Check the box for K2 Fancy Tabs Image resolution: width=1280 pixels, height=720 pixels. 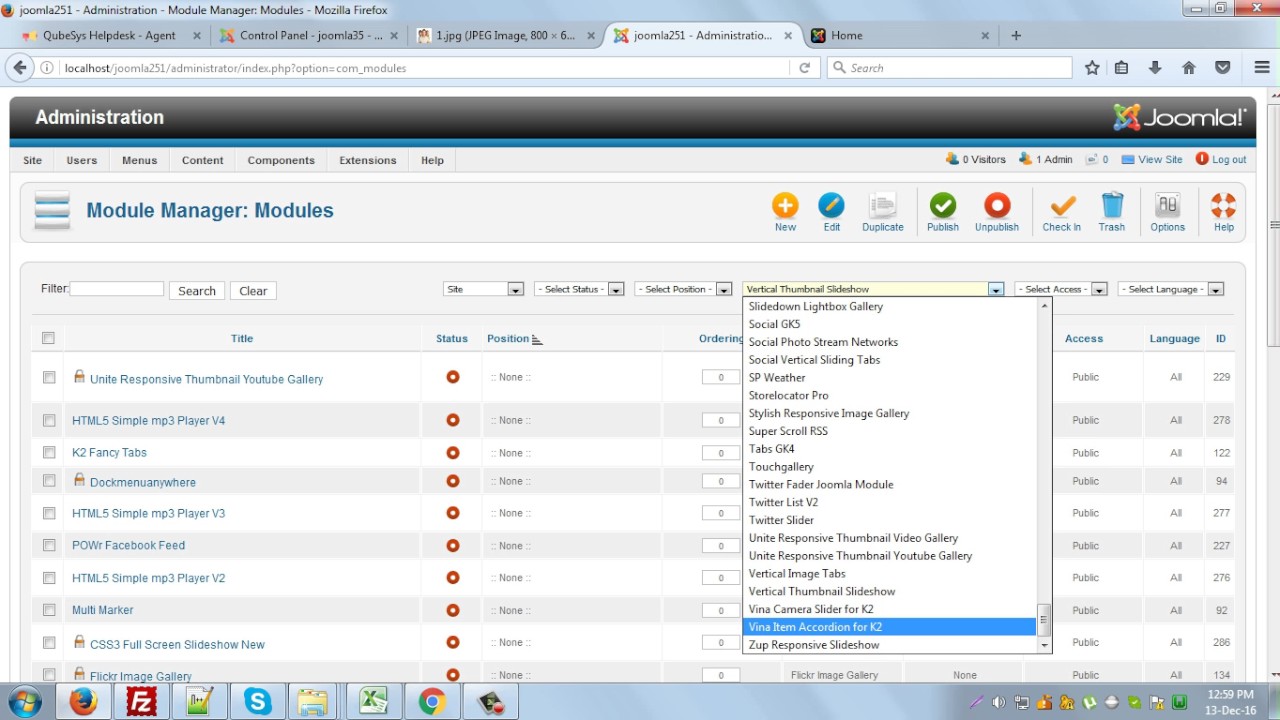click(x=49, y=452)
